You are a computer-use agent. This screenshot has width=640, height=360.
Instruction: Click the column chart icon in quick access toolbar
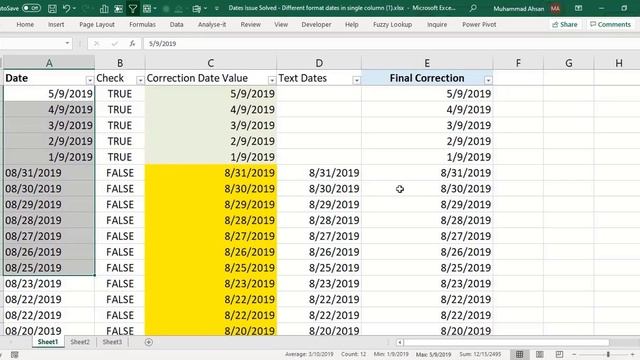(x=104, y=8)
